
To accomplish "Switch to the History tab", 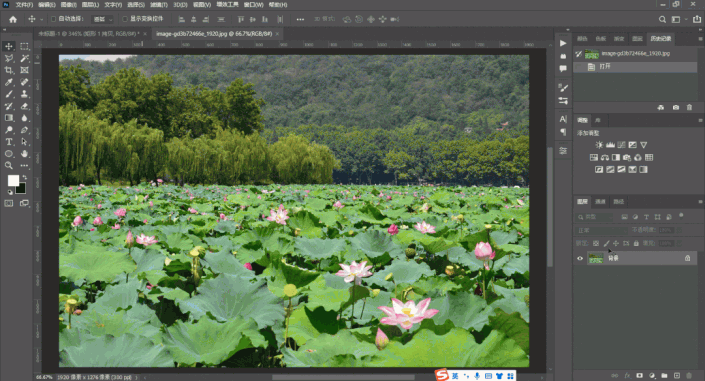I will click(x=660, y=39).
